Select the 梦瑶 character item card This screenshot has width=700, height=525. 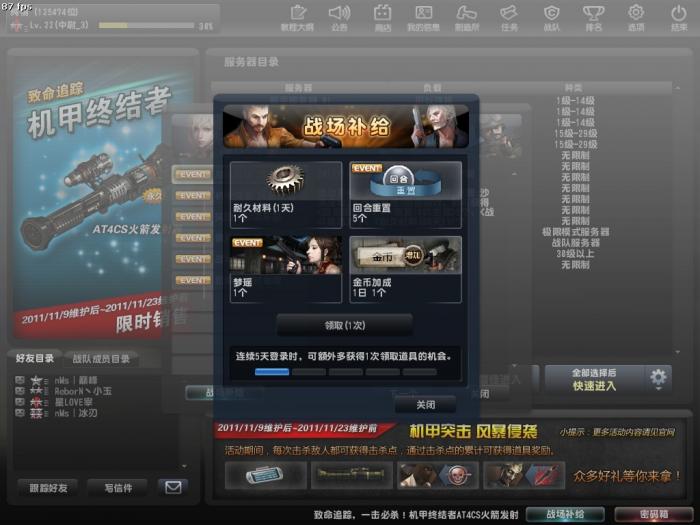(286, 270)
